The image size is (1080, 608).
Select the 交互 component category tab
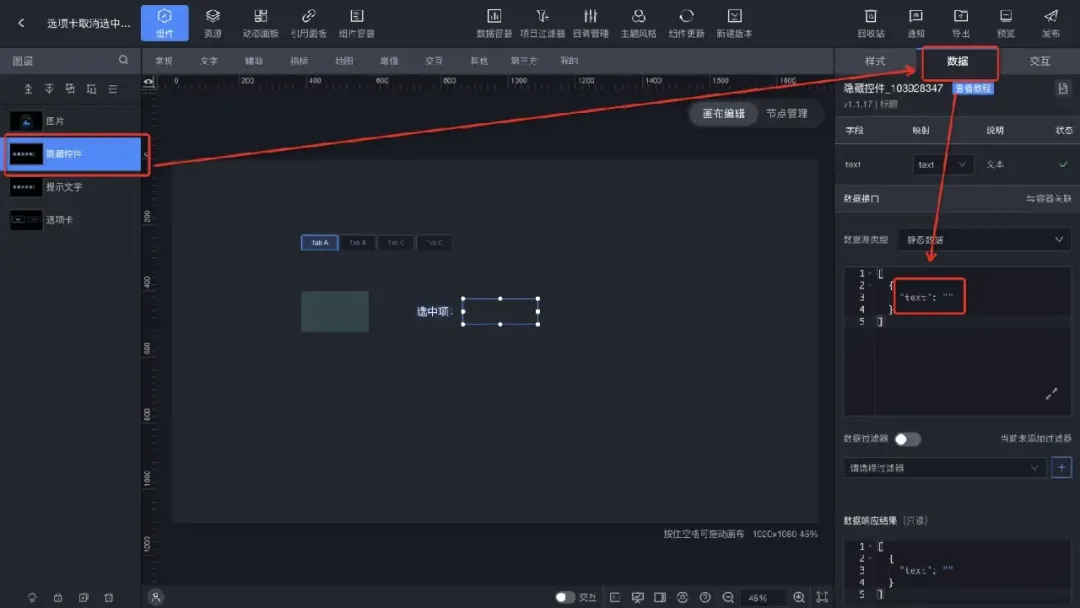(x=434, y=61)
